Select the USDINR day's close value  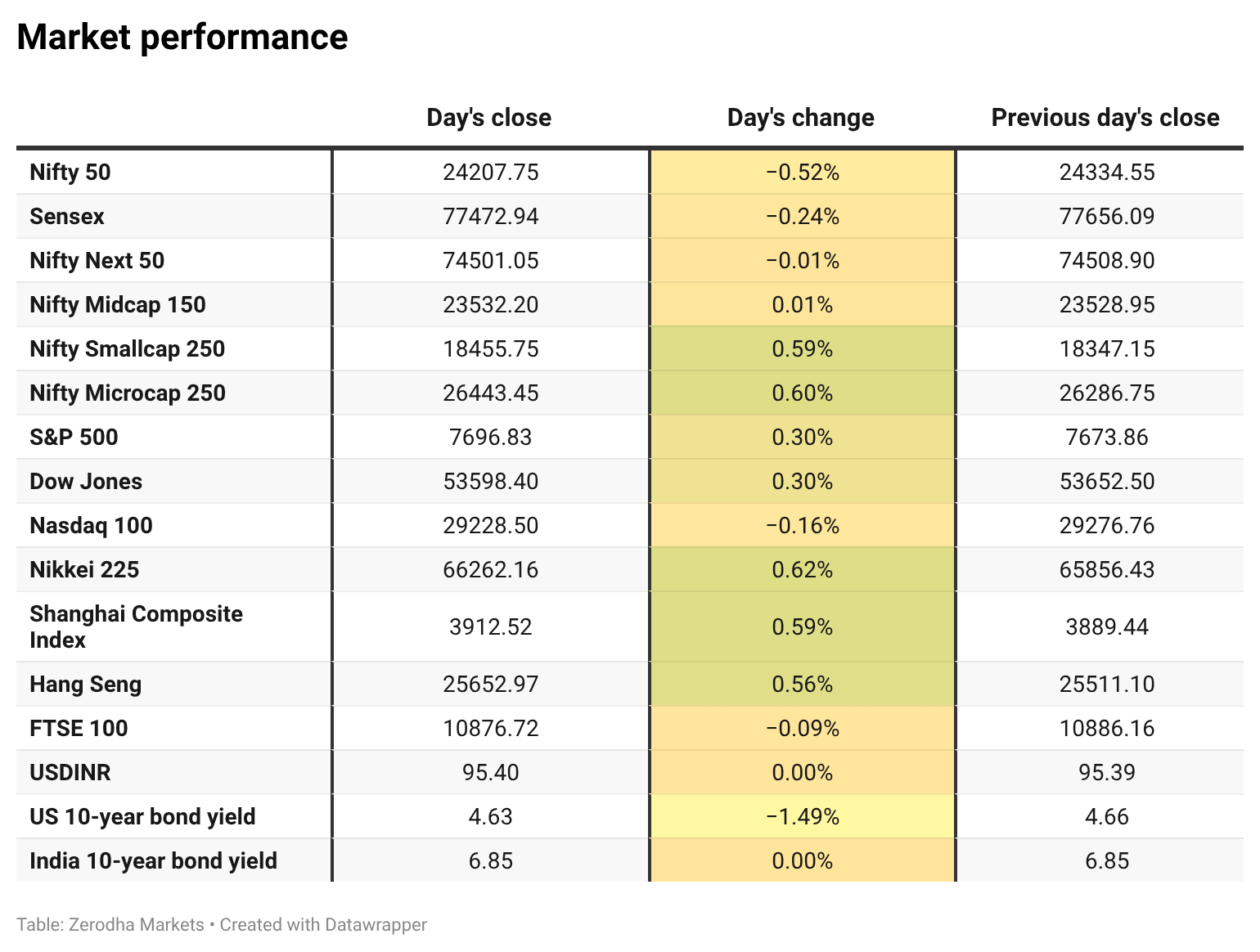(491, 773)
